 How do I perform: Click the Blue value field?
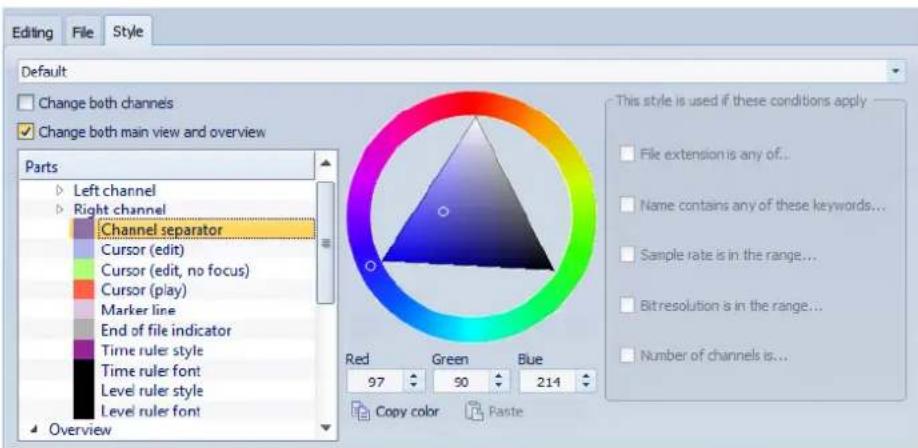coord(548,382)
